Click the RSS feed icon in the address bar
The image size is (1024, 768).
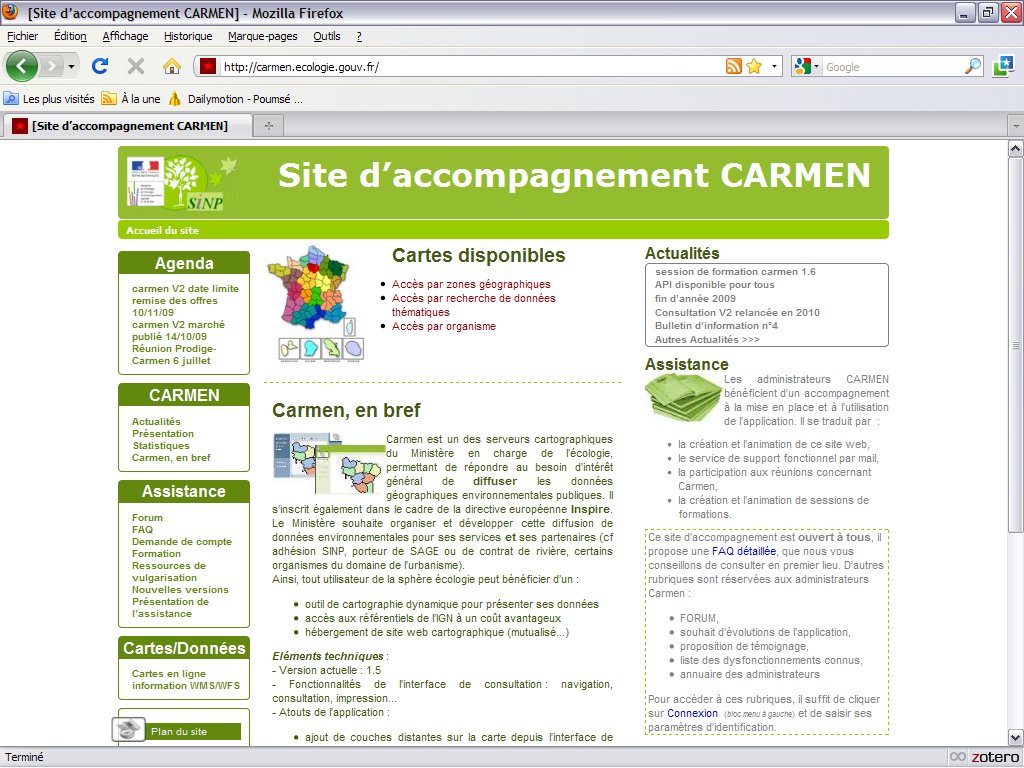click(733, 67)
